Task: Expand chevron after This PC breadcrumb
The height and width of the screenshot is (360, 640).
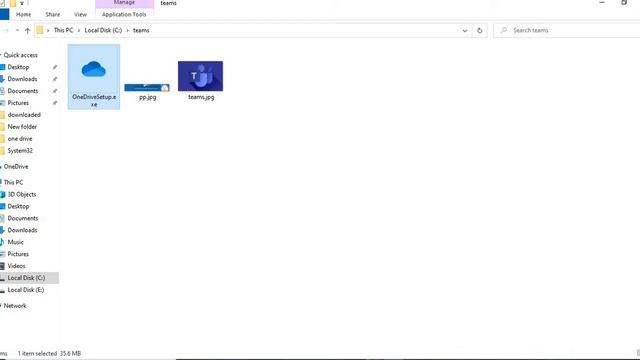Action: pyautogui.click(x=79, y=30)
